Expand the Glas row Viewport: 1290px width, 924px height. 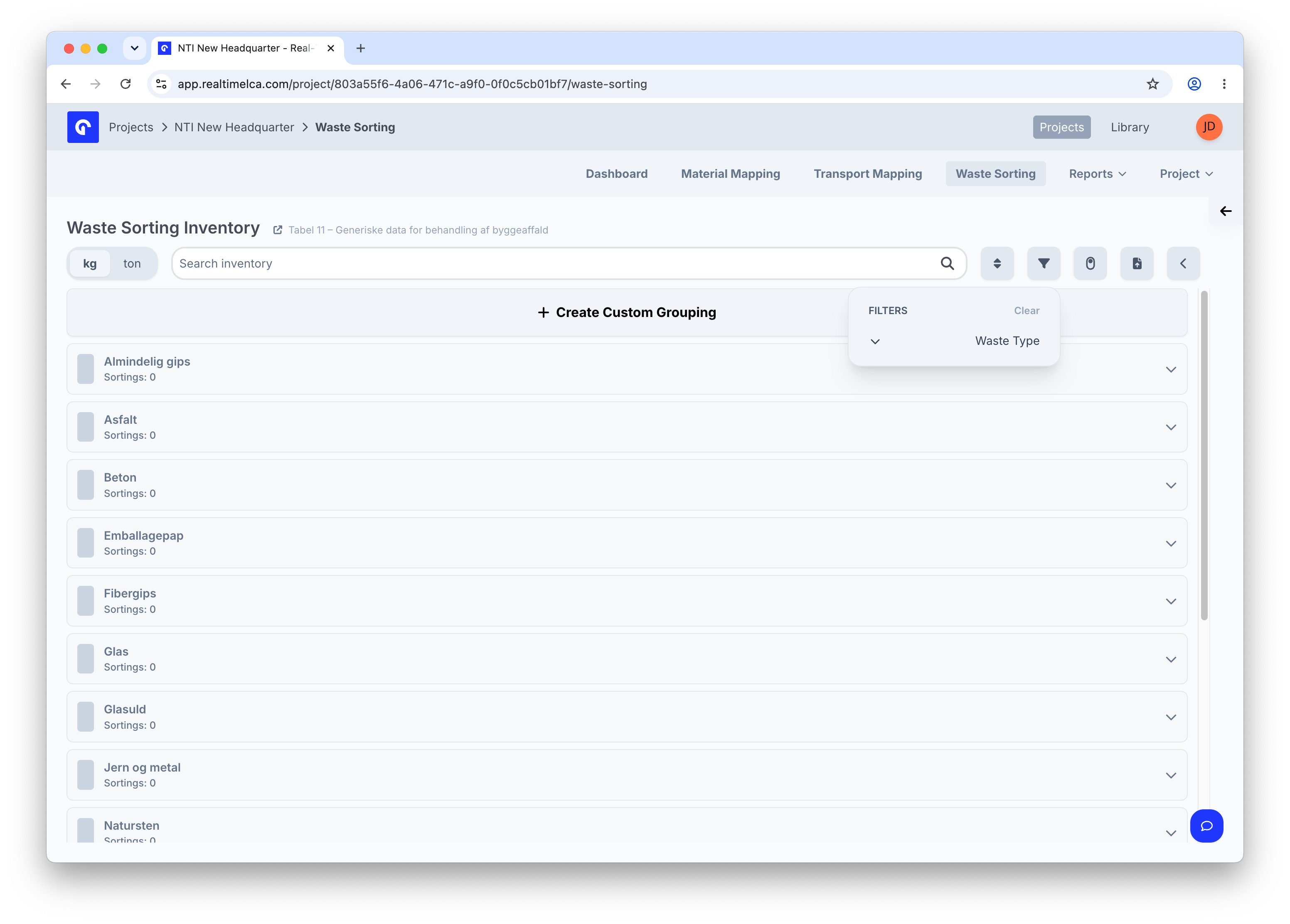1171,659
